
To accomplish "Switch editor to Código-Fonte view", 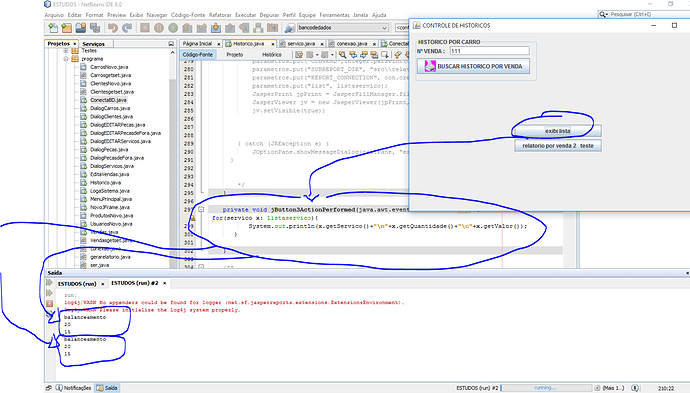I will (198, 55).
